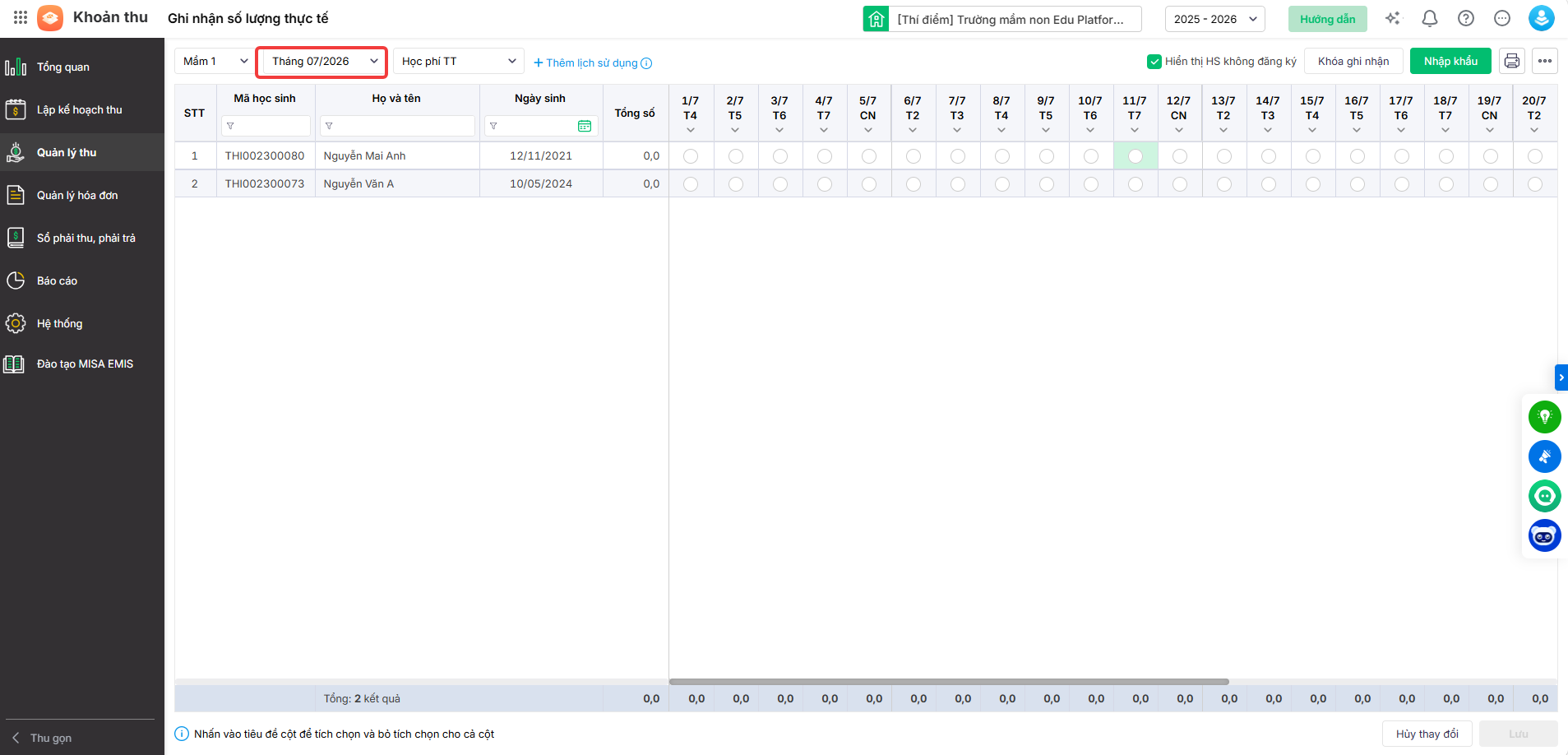
Task: Open notifications bell icon
Action: (1430, 18)
